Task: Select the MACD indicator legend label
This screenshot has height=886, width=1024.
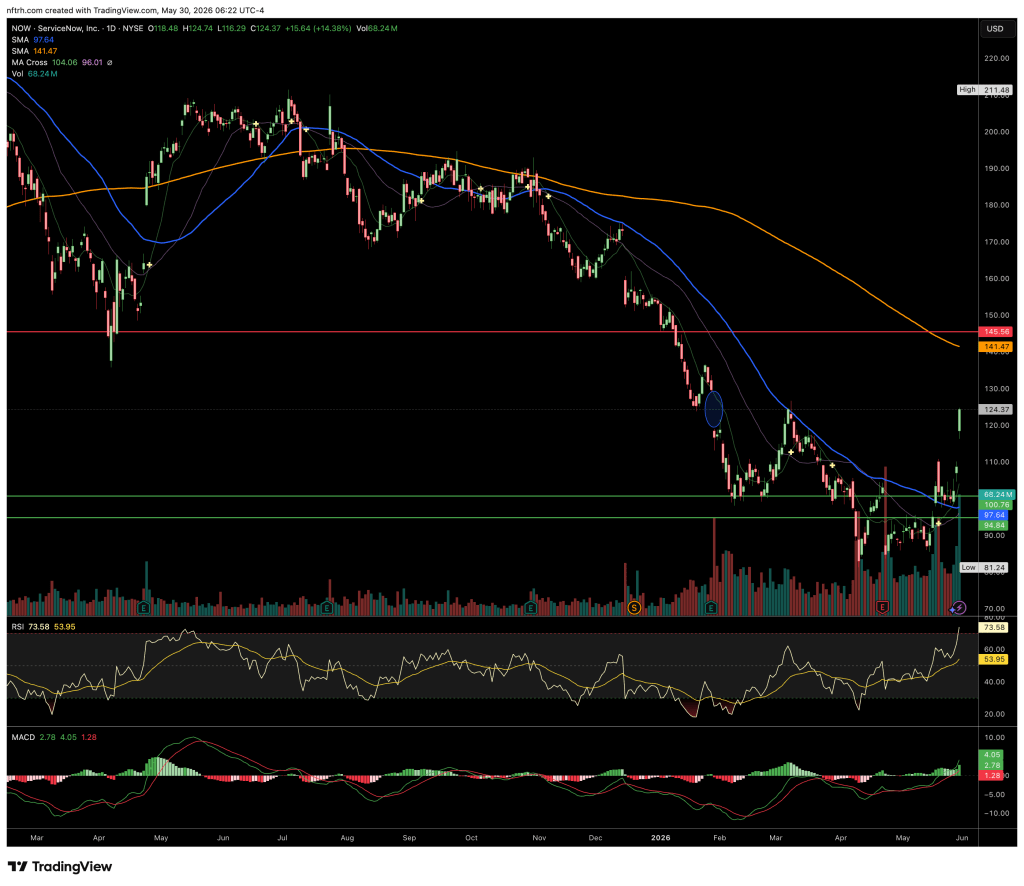Action: 23,737
